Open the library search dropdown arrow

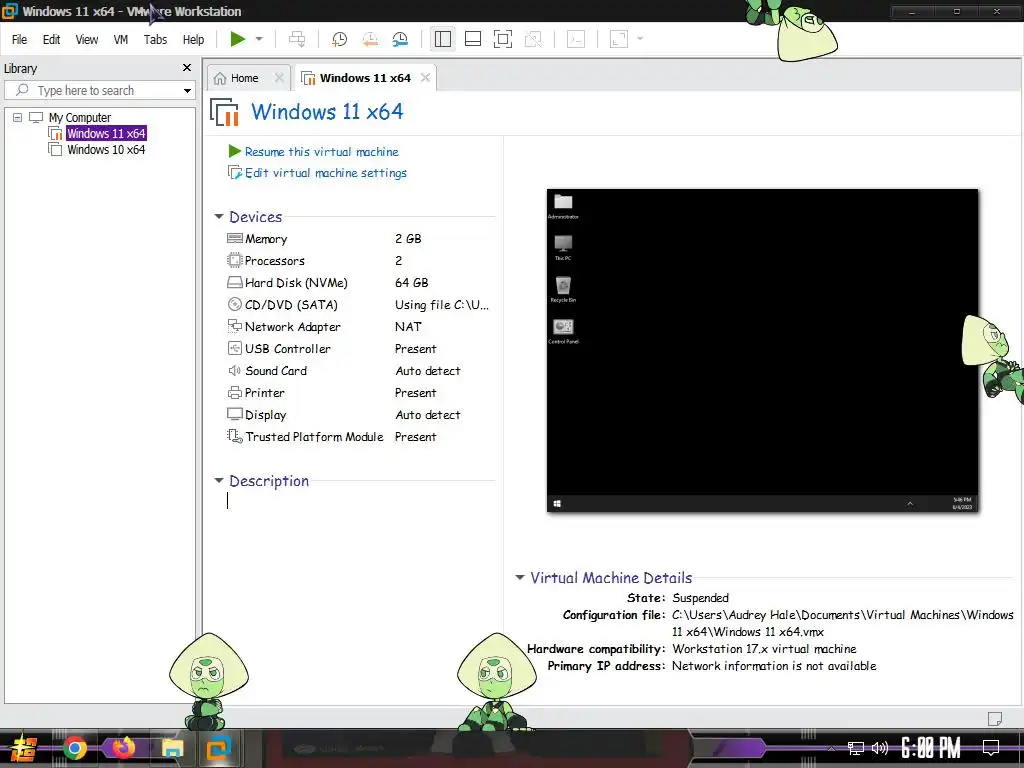(x=187, y=91)
